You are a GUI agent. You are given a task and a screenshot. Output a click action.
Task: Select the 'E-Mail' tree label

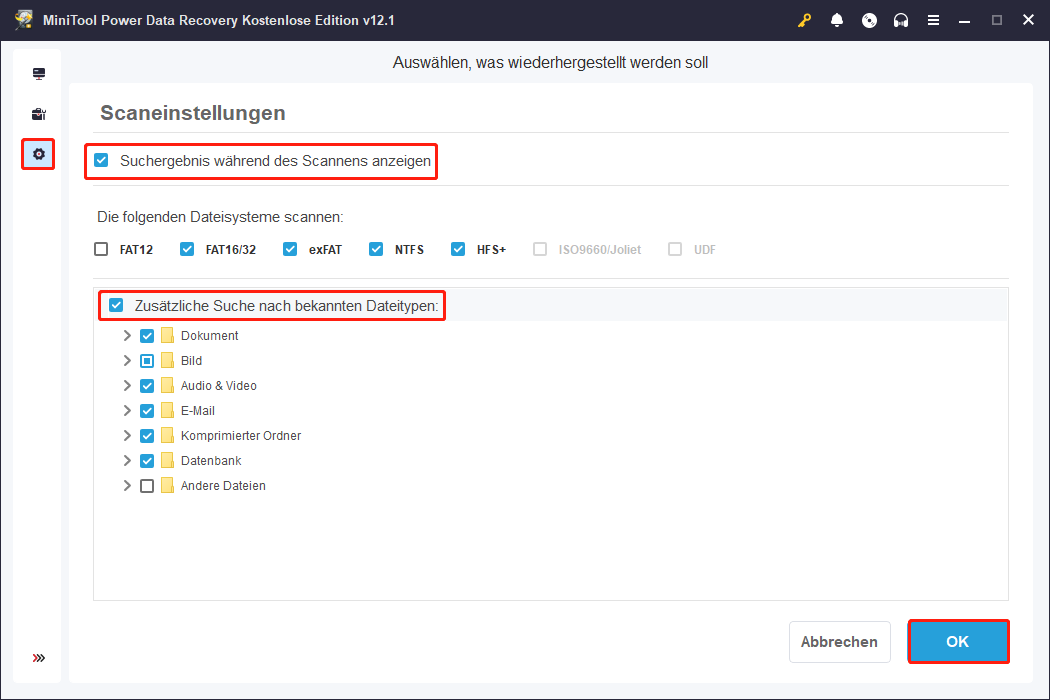click(x=198, y=411)
